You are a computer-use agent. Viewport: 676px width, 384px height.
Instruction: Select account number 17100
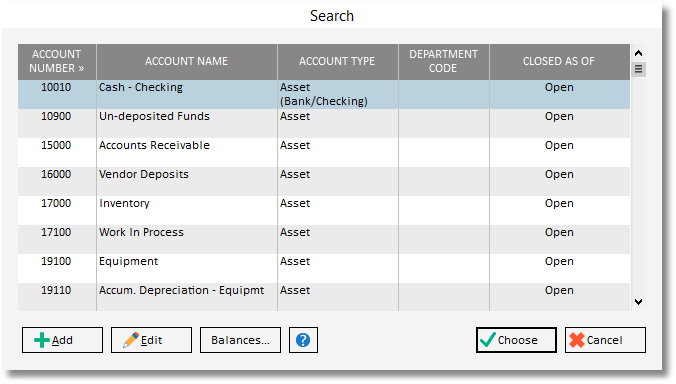tap(56, 232)
